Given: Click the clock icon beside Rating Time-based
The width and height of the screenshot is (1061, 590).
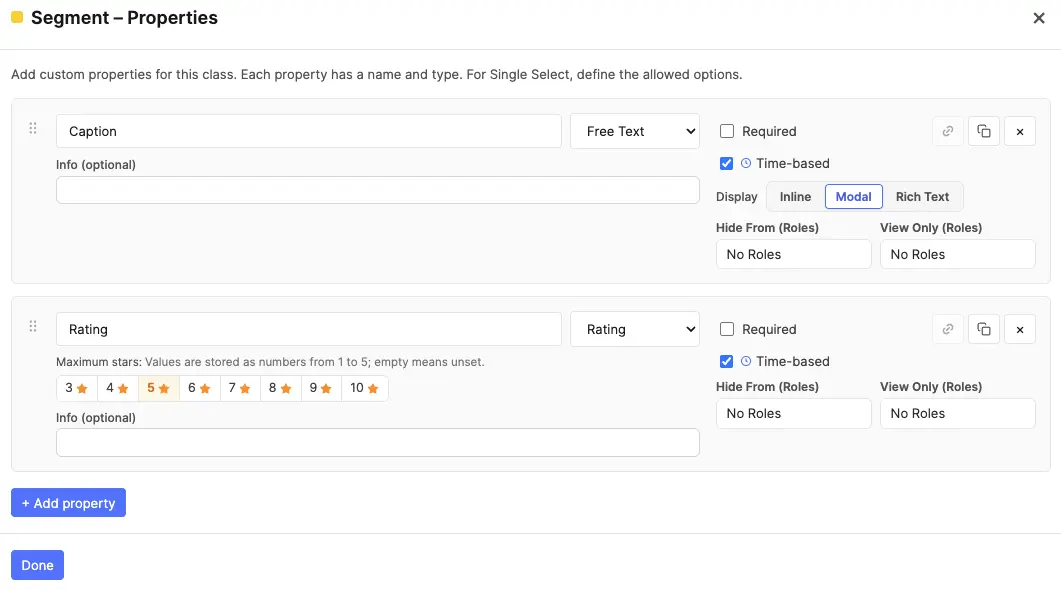Looking at the screenshot, I should 746,361.
